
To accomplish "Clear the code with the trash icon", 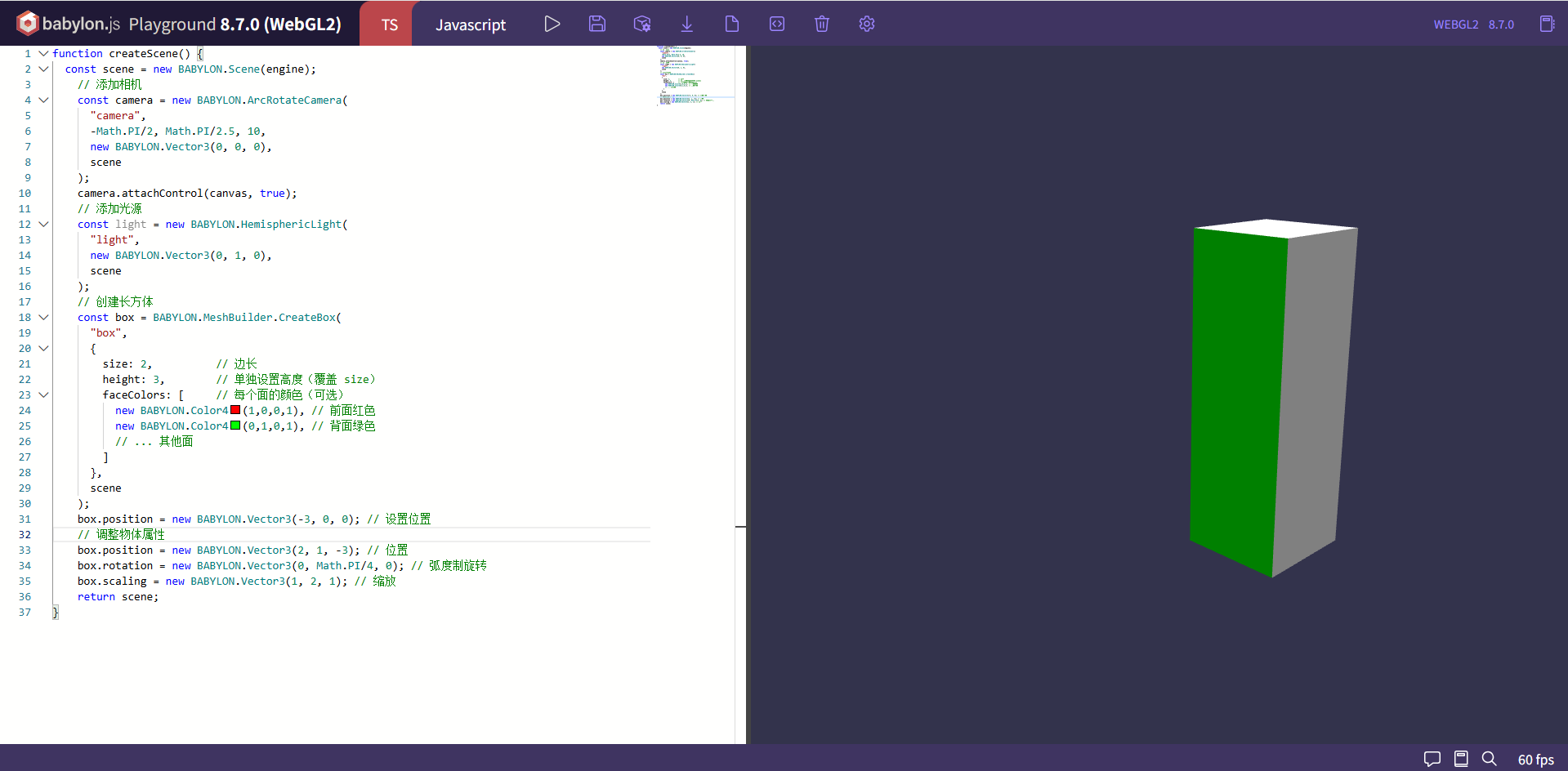I will [x=822, y=25].
